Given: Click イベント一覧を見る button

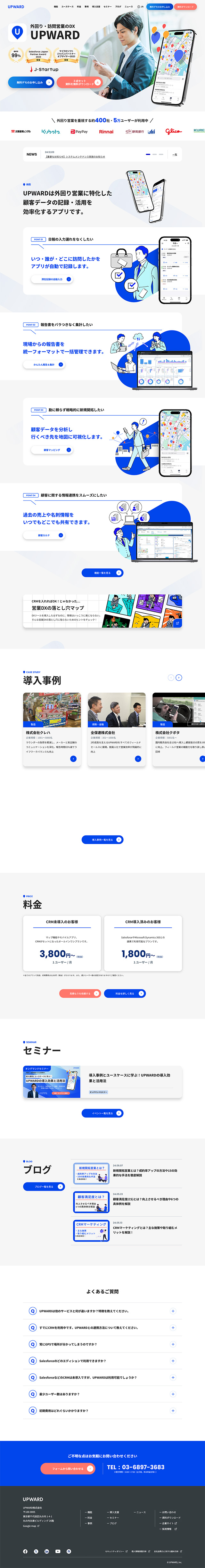Looking at the screenshot, I should pos(102,1113).
